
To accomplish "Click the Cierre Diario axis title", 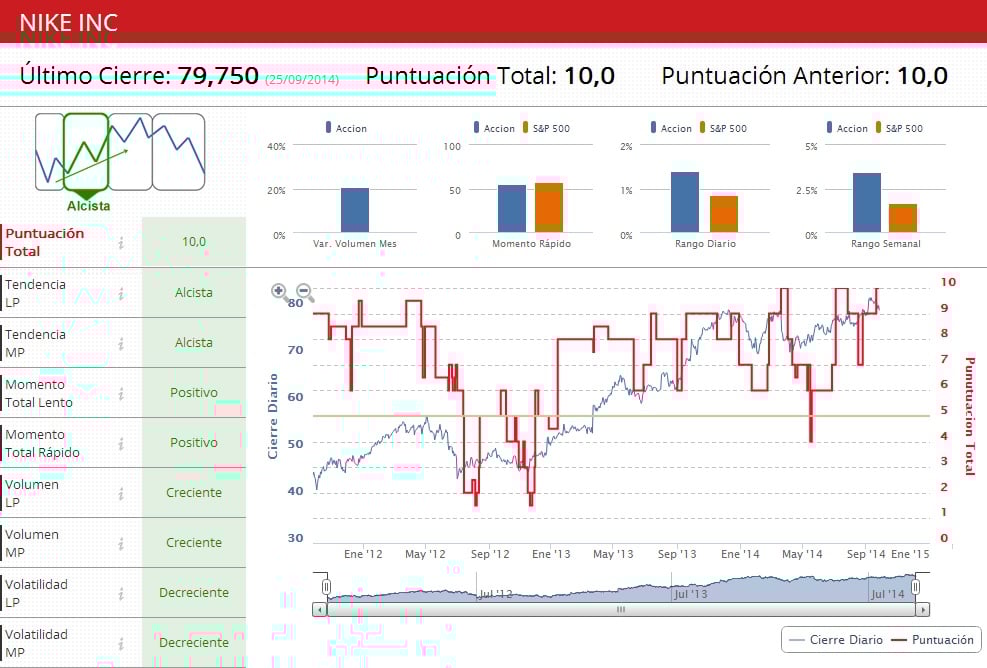I will click(273, 416).
